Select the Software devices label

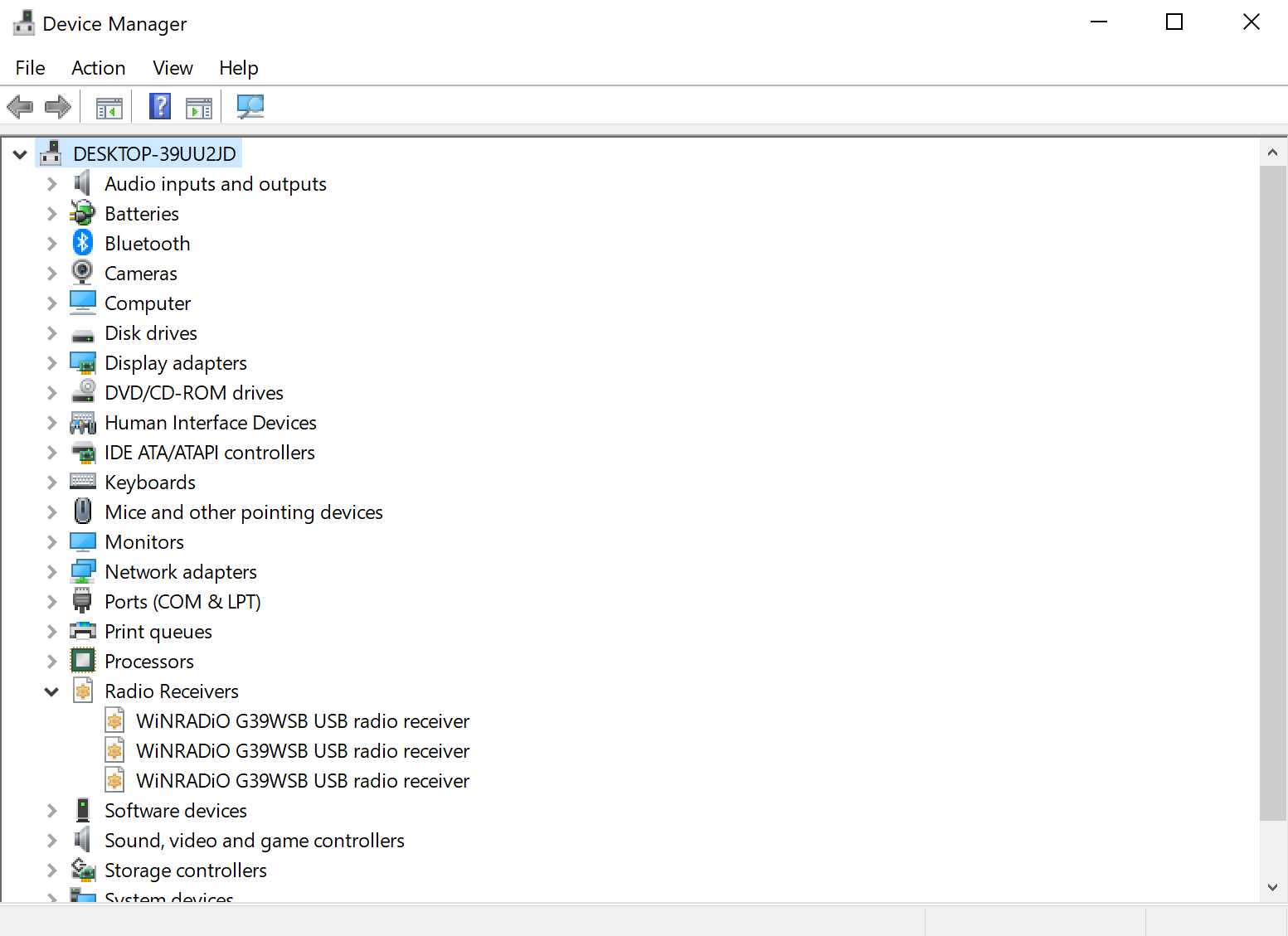[x=176, y=811]
